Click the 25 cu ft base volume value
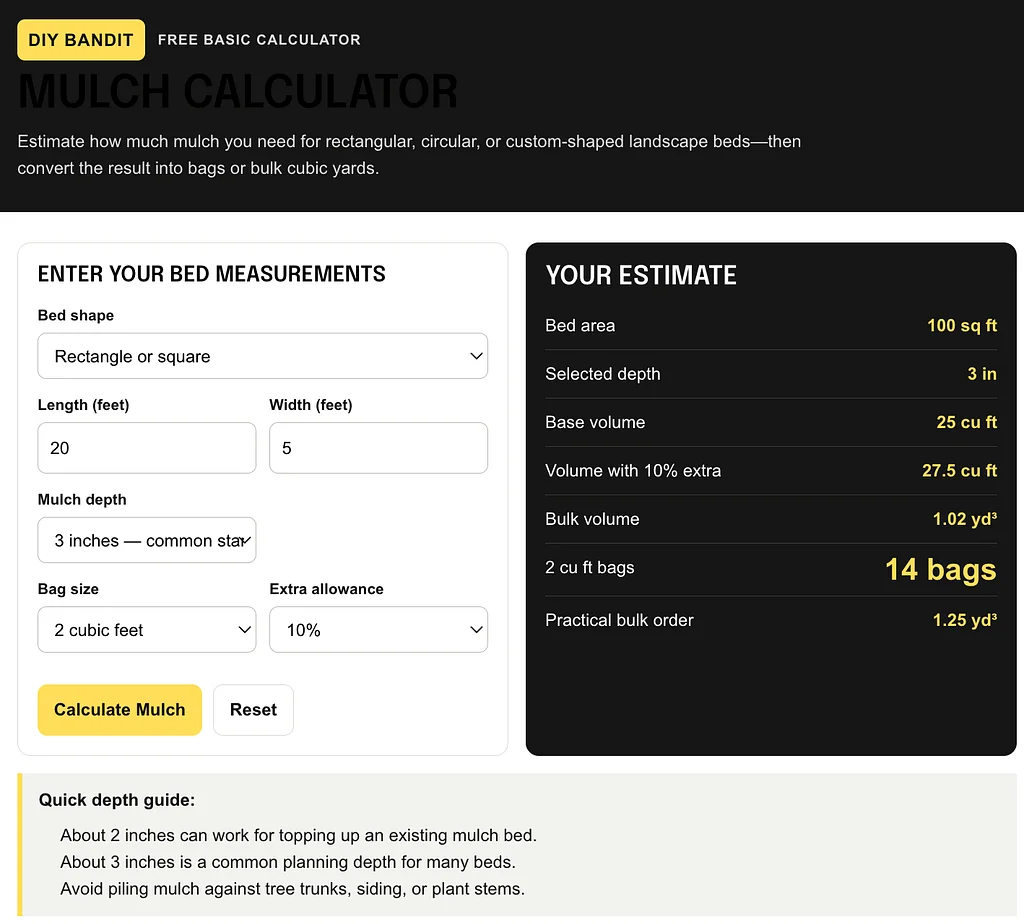Viewport: 1024px width, 924px height. tap(967, 422)
